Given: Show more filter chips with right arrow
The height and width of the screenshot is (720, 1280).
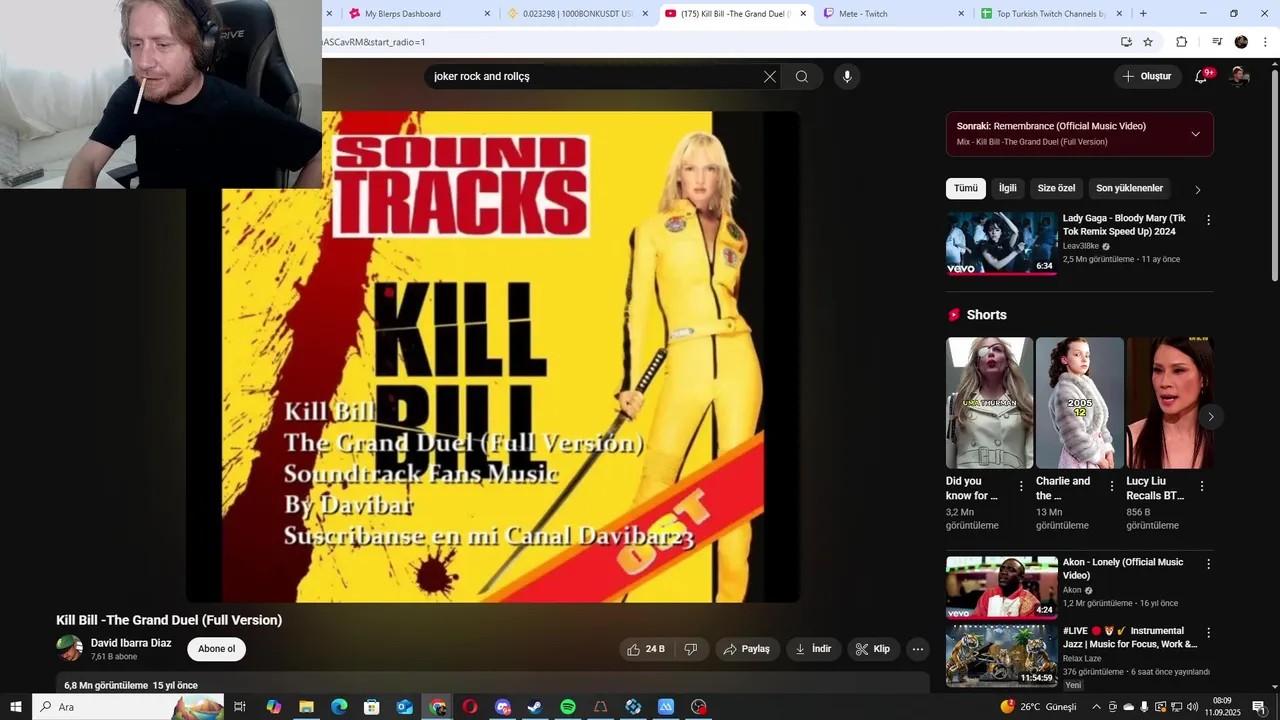Looking at the screenshot, I should pyautogui.click(x=1197, y=189).
